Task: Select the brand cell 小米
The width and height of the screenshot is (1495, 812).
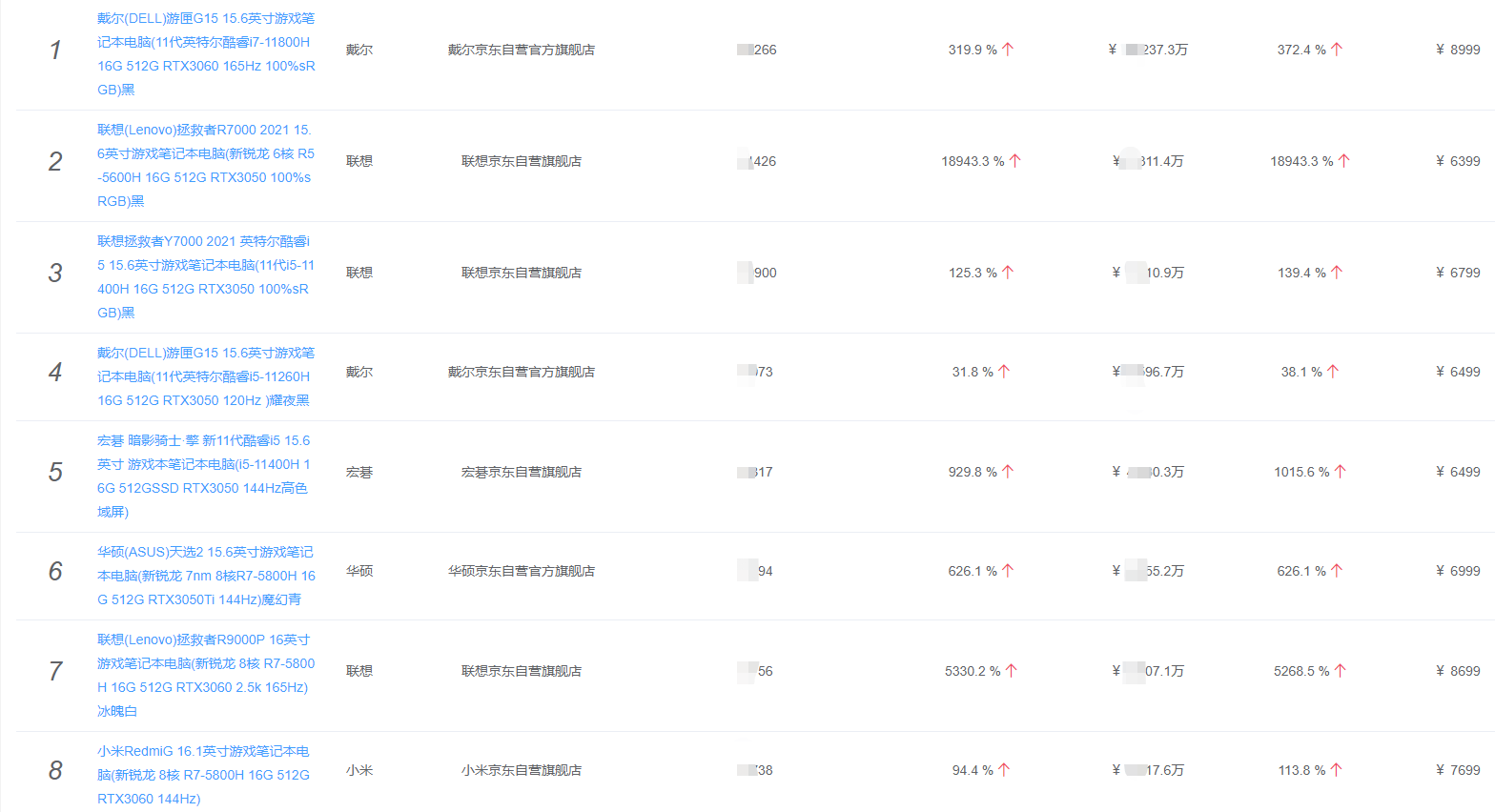Action: pos(359,770)
